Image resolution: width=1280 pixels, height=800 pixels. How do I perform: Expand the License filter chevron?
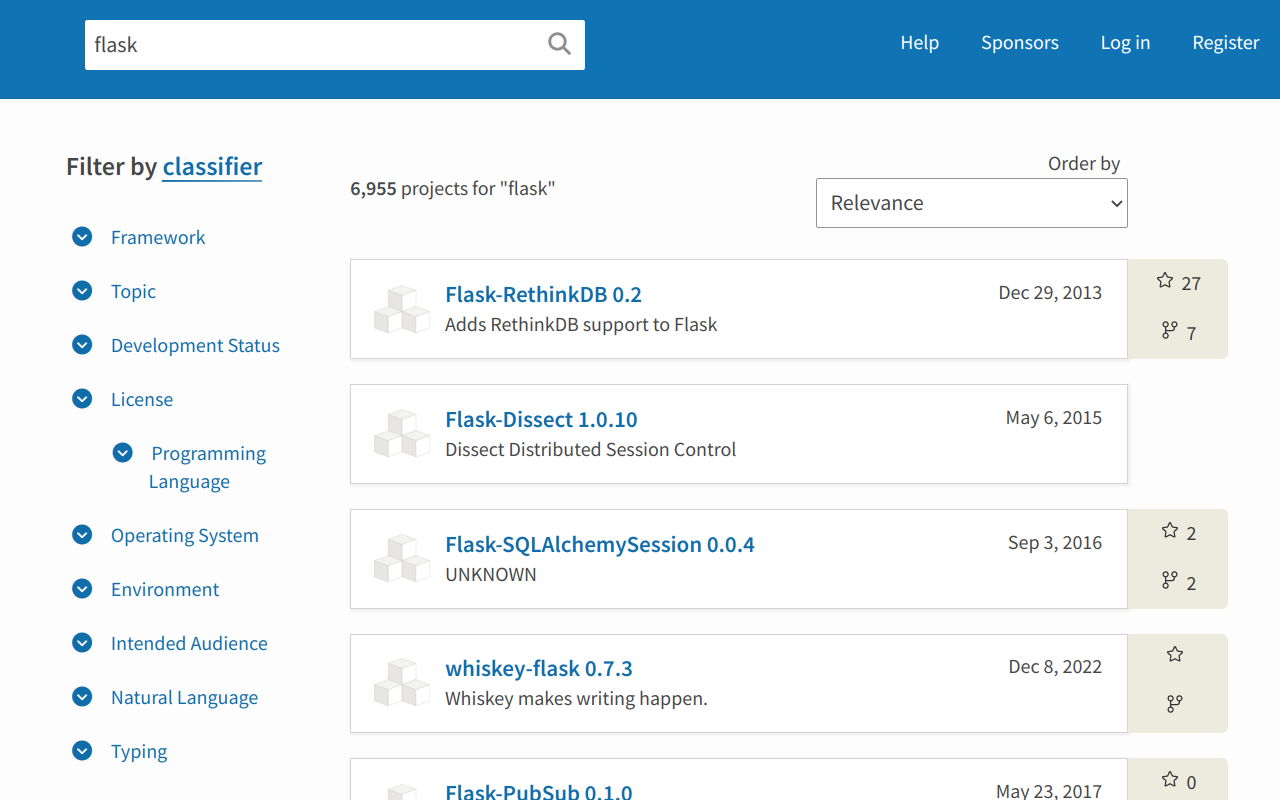coord(82,399)
